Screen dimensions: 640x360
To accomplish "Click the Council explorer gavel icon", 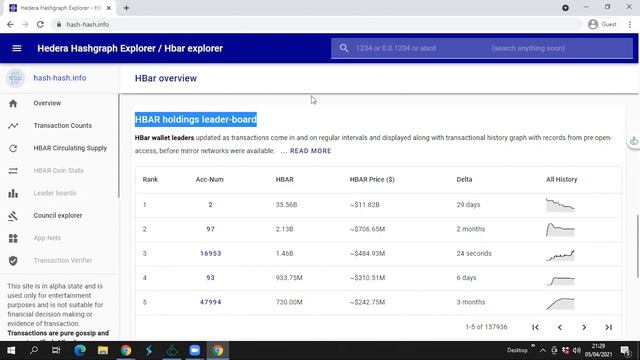I will point(13,216).
